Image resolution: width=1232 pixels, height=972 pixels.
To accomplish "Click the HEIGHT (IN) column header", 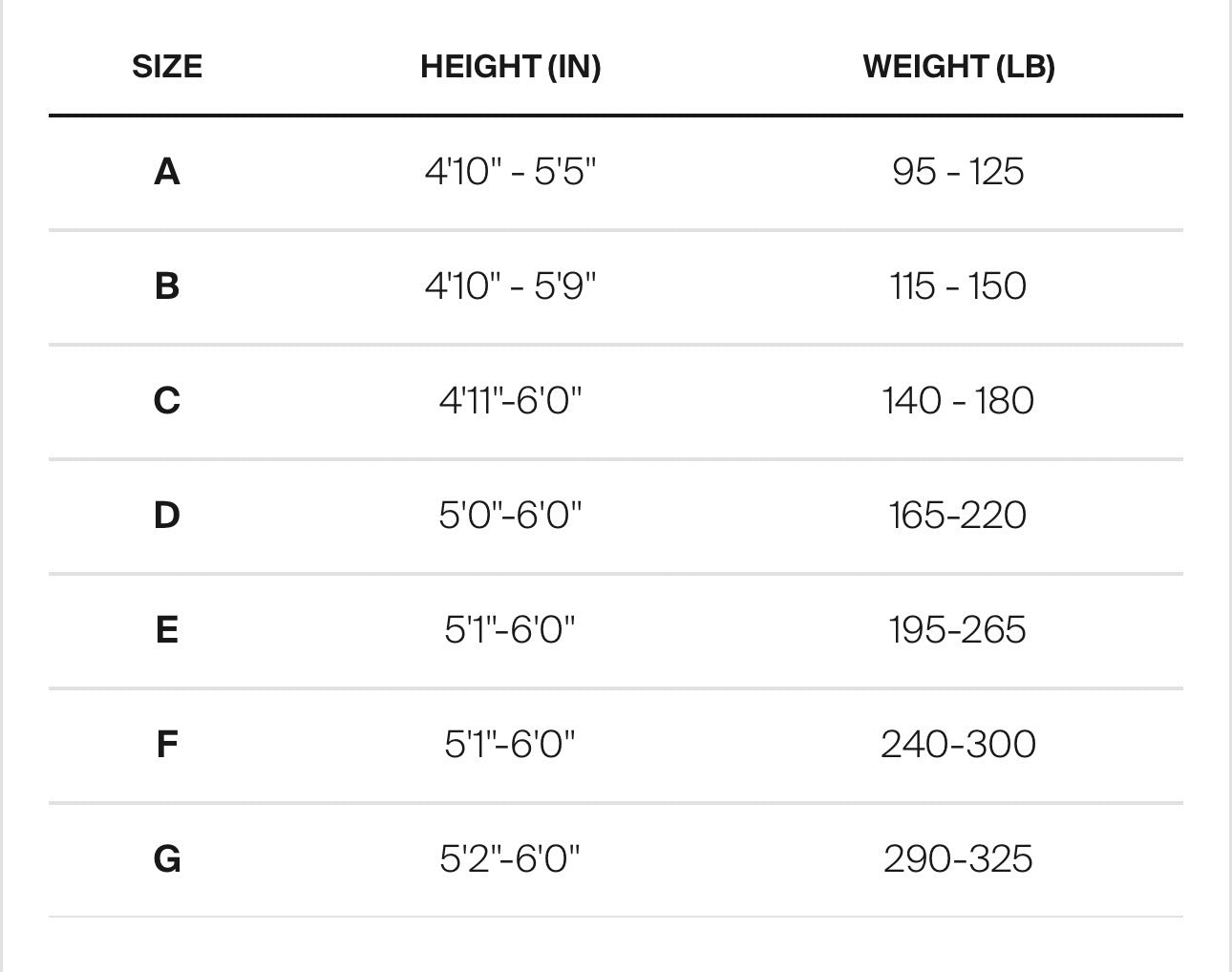I will click(511, 67).
